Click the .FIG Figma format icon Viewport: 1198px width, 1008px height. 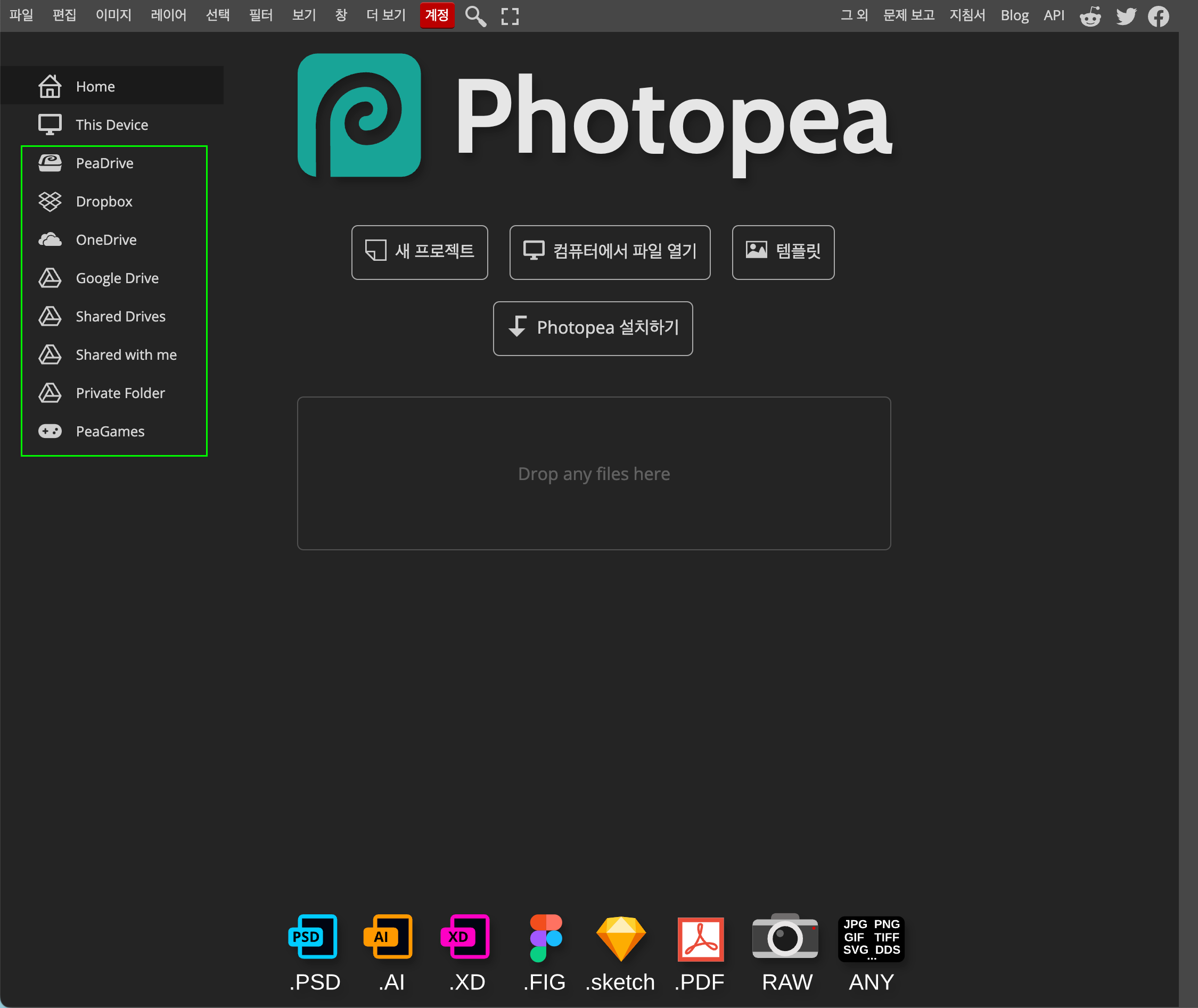pos(545,937)
